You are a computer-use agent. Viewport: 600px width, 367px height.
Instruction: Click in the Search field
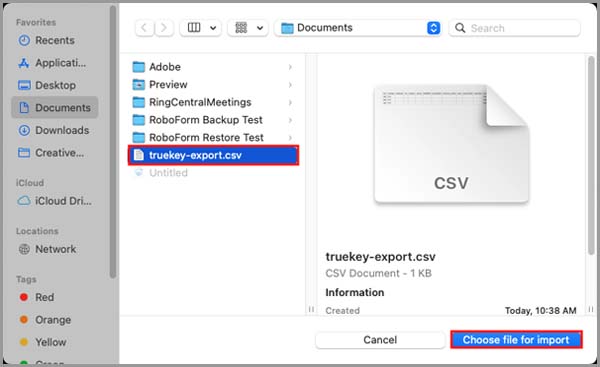pos(514,28)
